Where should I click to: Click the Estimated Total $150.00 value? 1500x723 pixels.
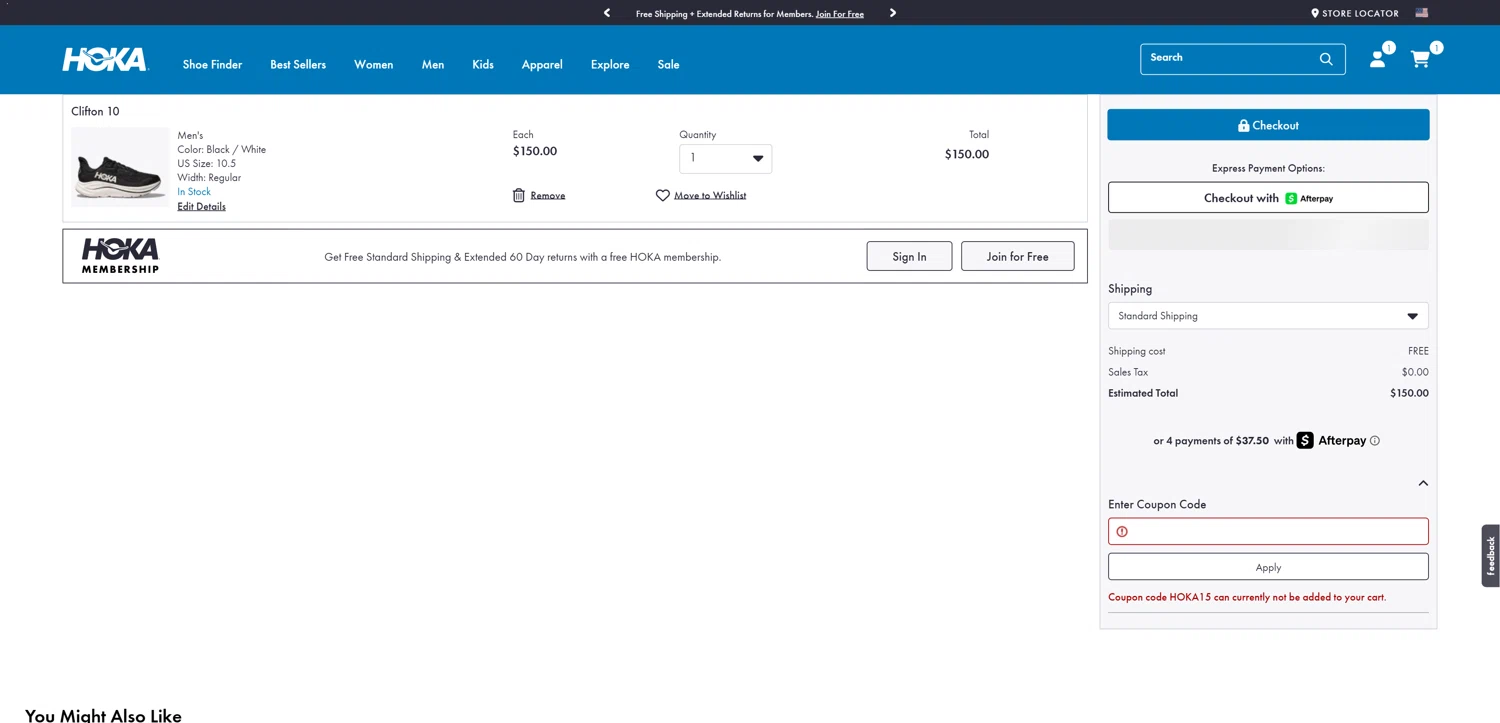tap(1409, 393)
